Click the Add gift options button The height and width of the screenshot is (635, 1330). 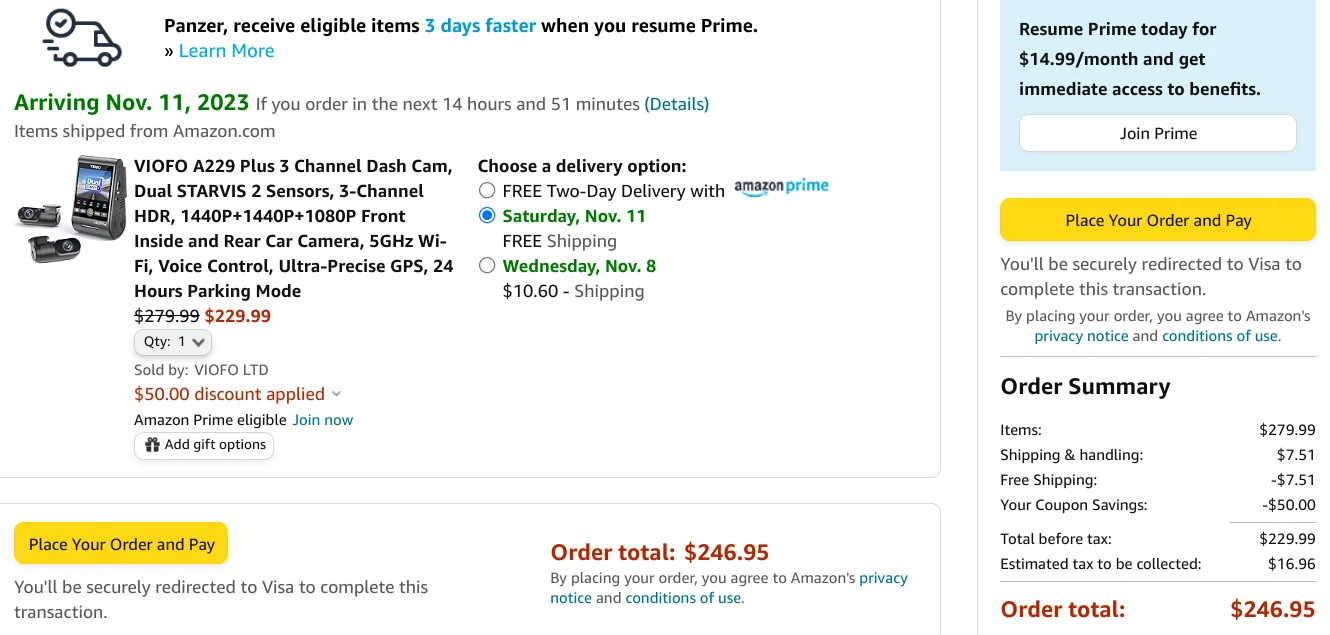[x=204, y=445]
